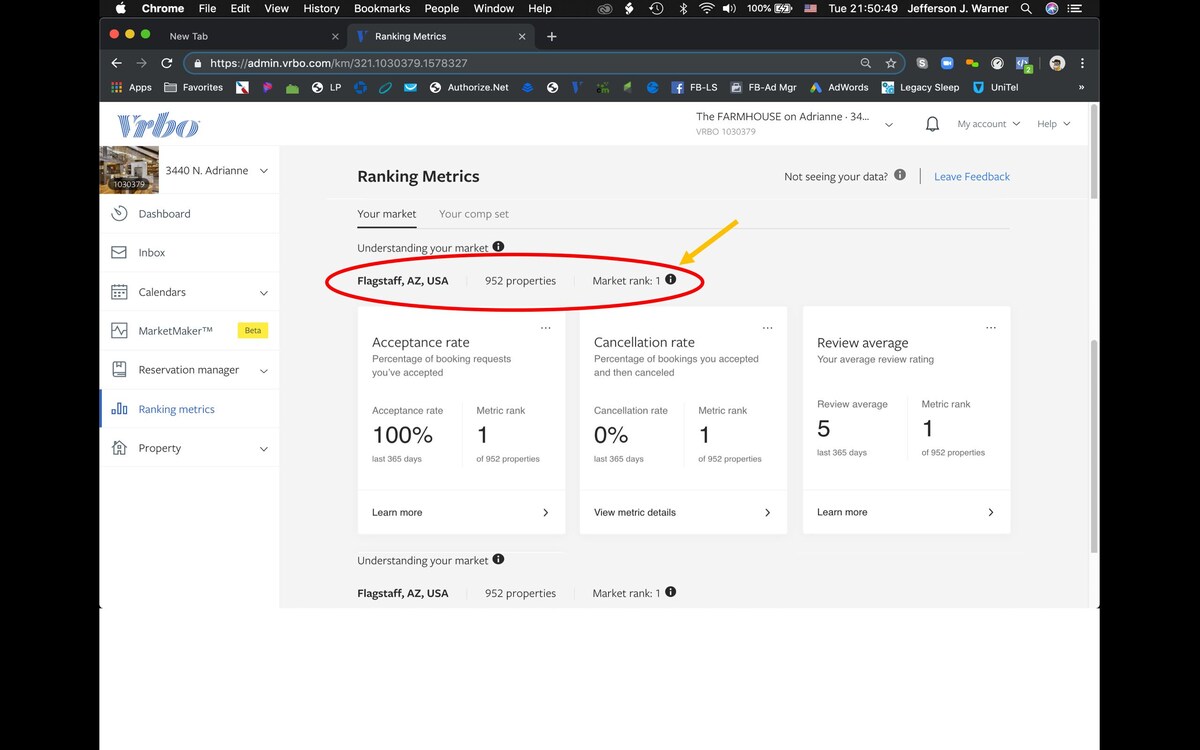The height and width of the screenshot is (750, 1200).
Task: Open the Bookmarks menu in menu bar
Action: [382, 8]
